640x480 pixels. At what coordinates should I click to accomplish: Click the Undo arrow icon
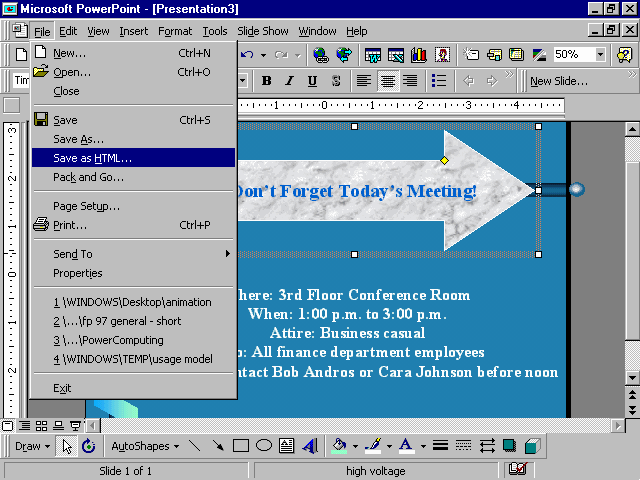pyautogui.click(x=247, y=55)
